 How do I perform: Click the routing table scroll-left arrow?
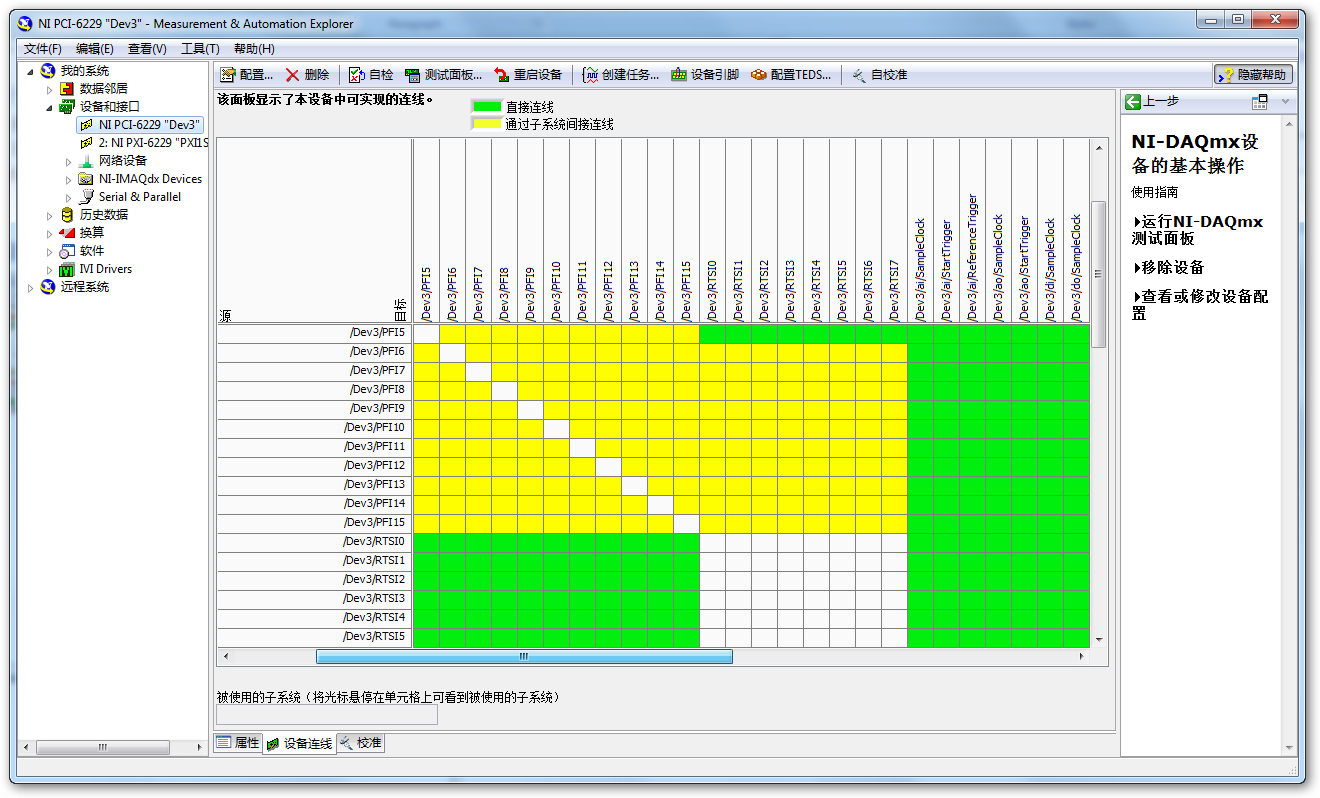tap(225, 657)
